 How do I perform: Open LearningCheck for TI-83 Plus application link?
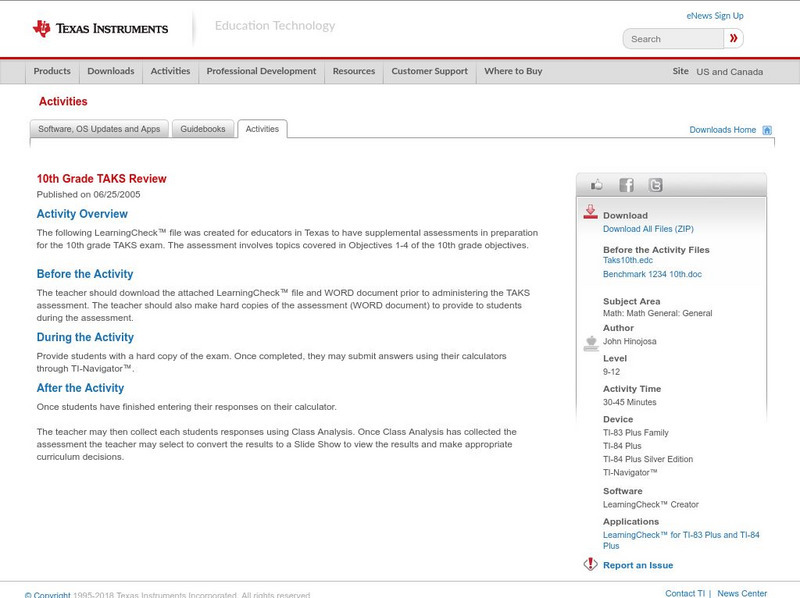pyautogui.click(x=681, y=540)
